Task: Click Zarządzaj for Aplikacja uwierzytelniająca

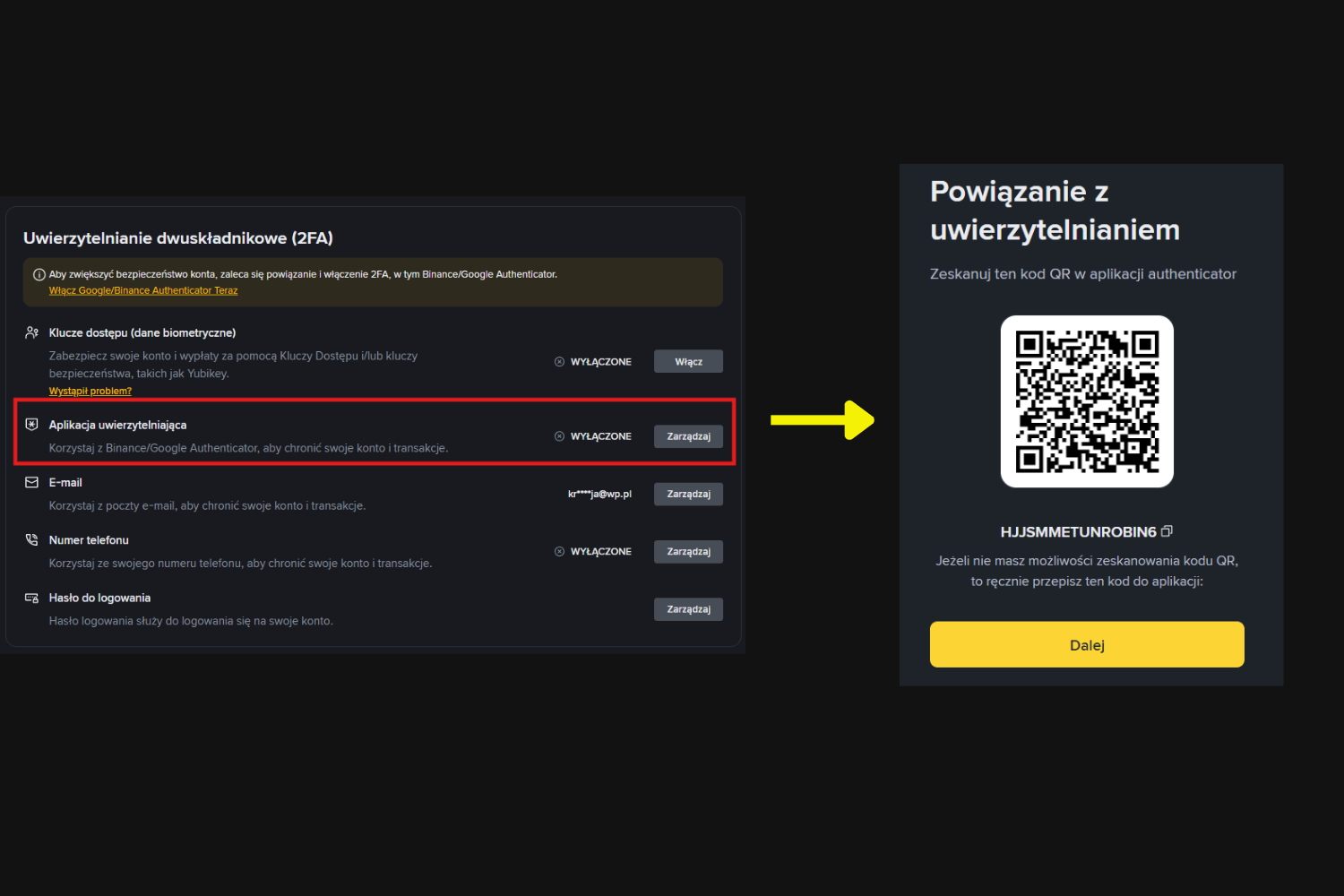Action: pos(688,436)
